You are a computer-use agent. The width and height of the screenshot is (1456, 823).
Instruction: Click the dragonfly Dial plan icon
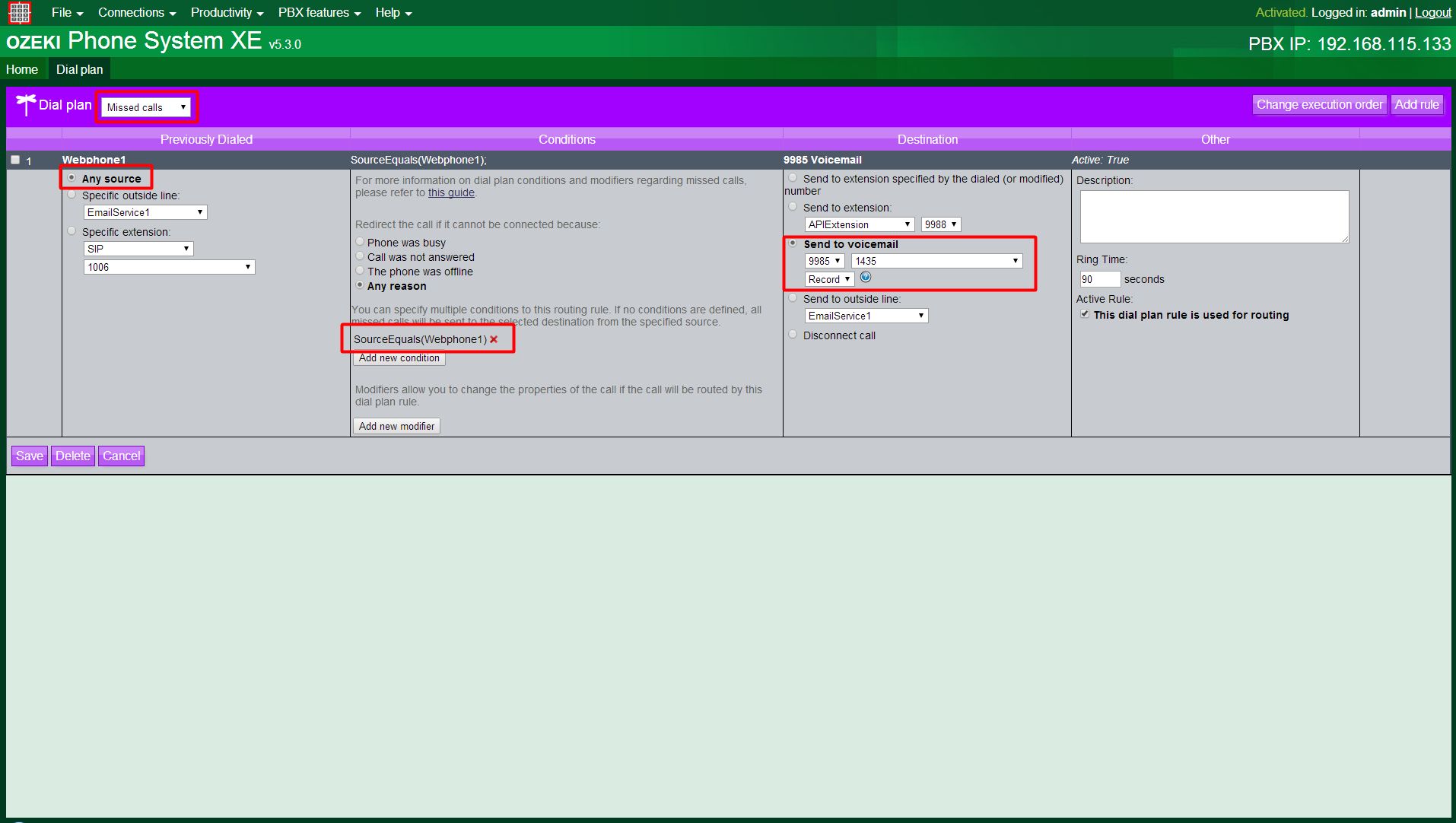[x=26, y=105]
